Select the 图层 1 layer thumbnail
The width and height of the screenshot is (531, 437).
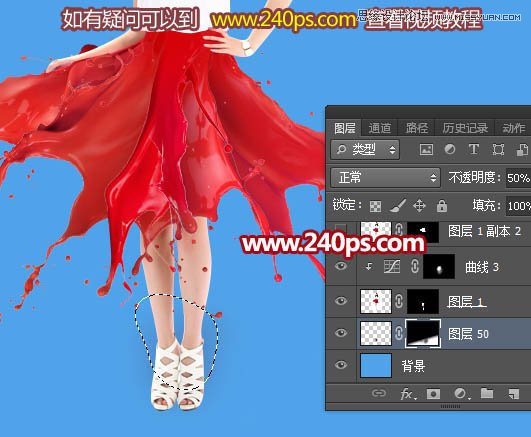coord(376,301)
